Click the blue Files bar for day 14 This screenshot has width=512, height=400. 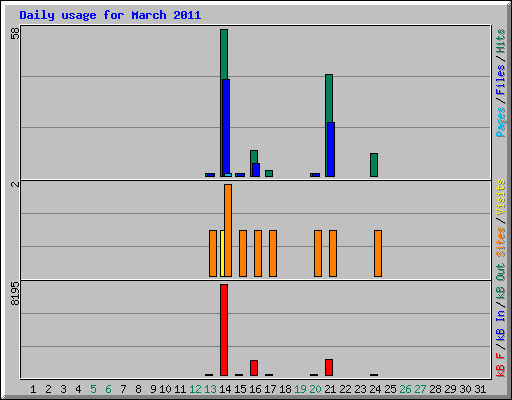coord(226,127)
